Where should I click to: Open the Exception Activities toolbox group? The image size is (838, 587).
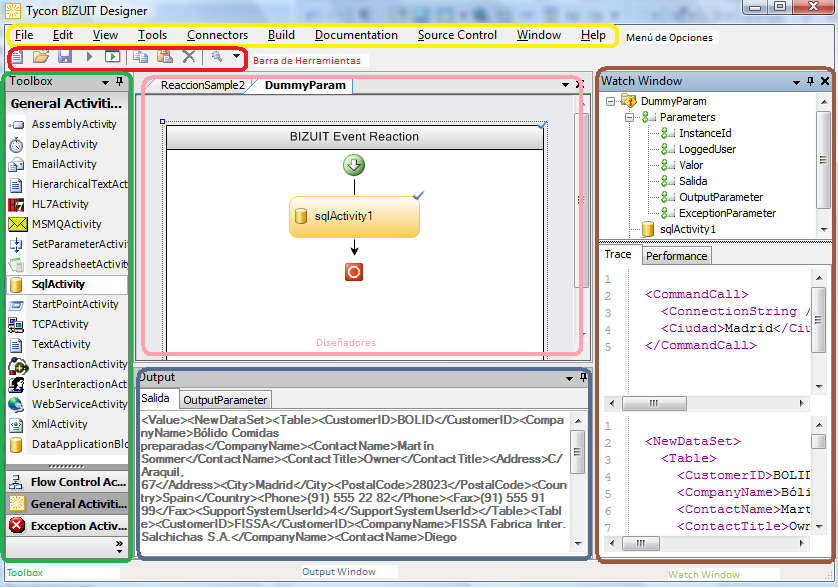68,526
